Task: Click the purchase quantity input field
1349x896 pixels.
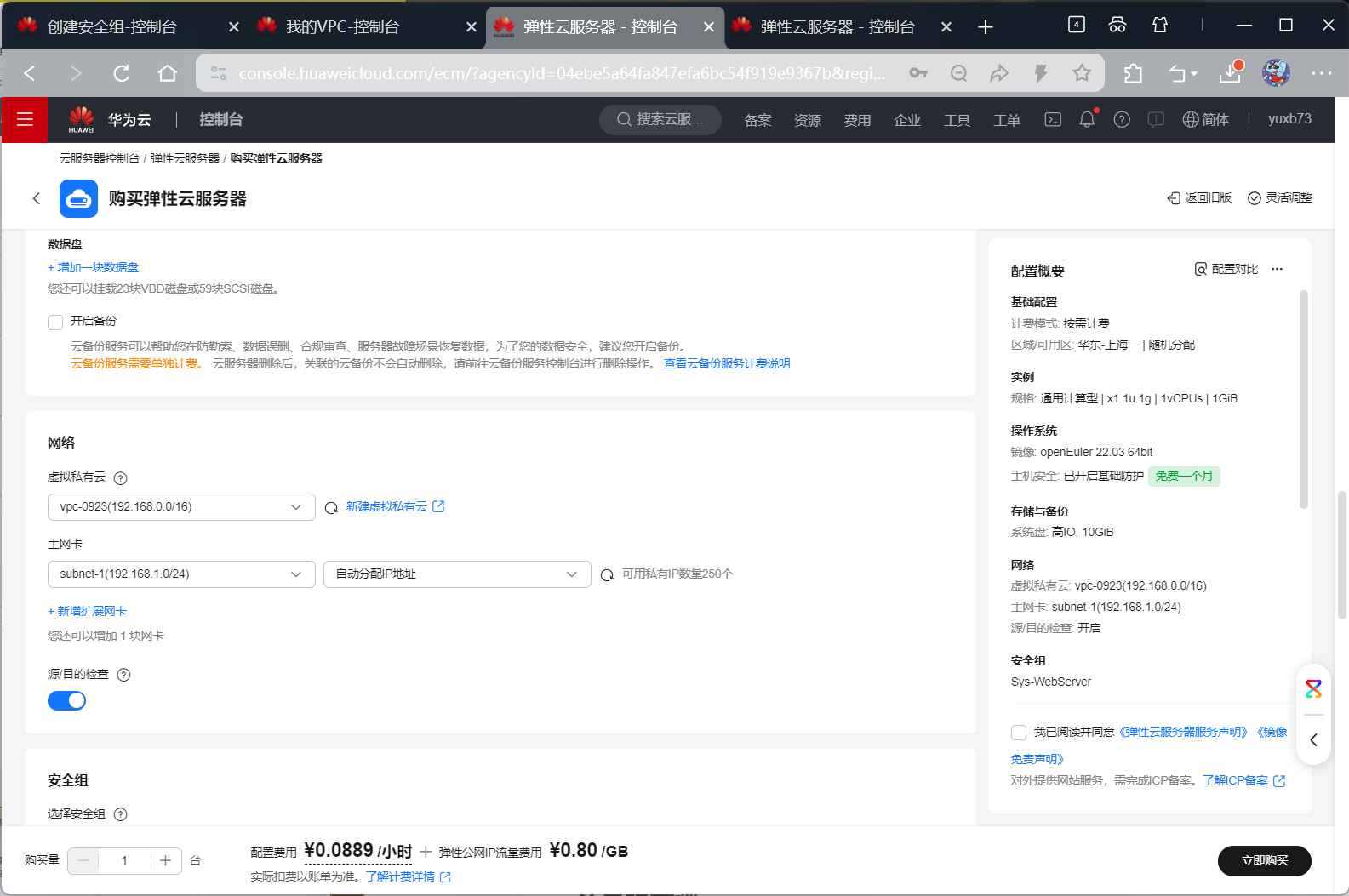Action: click(x=124, y=861)
